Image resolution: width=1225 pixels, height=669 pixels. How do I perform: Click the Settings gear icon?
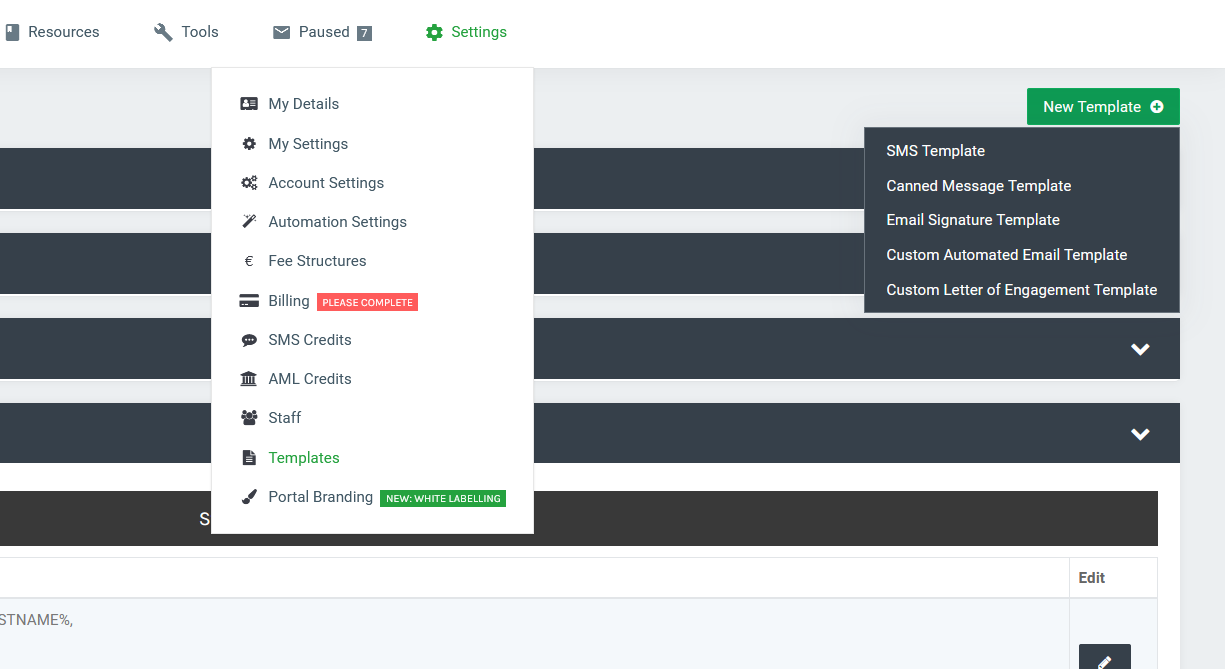434,32
